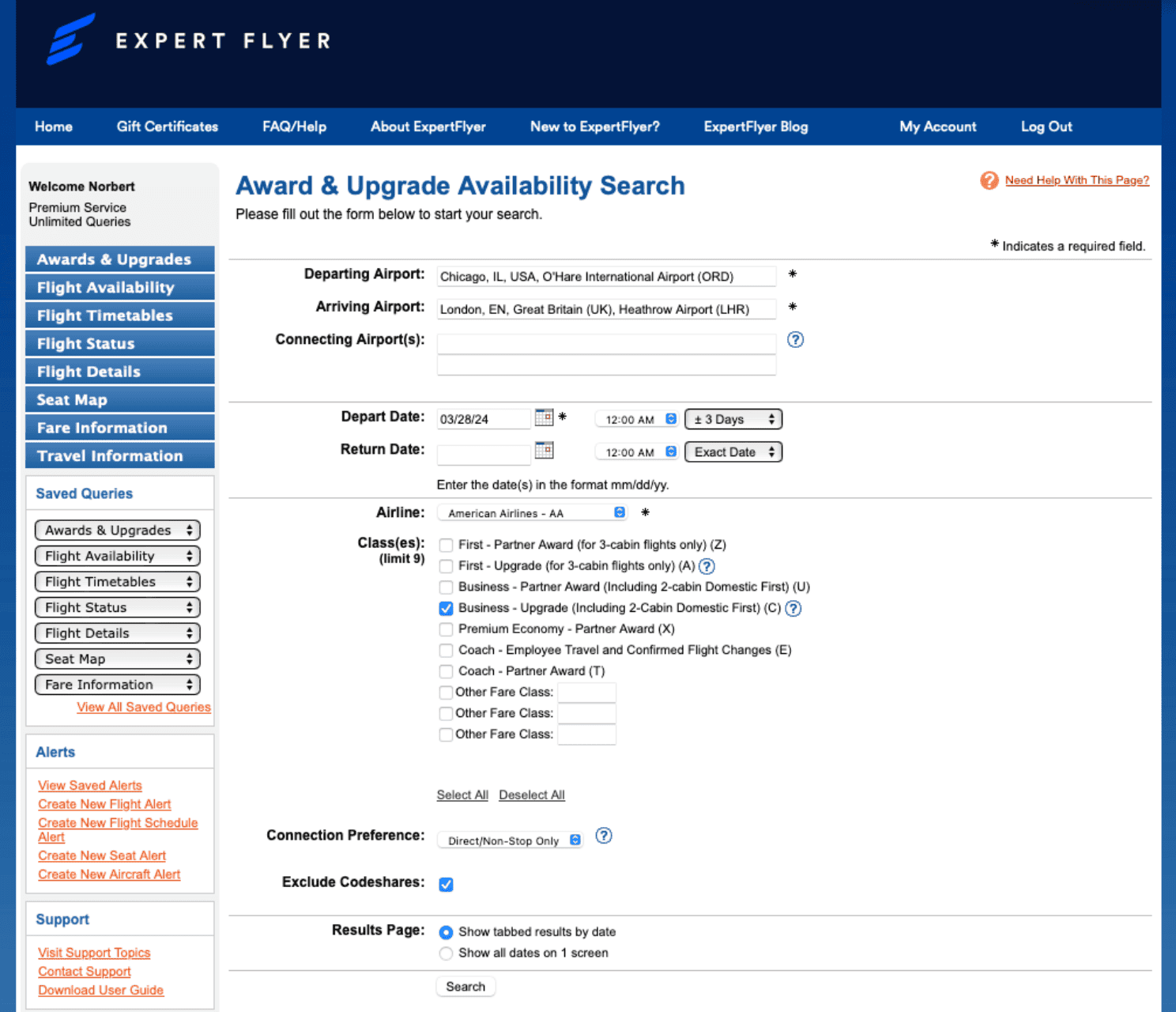Open the Connection Preference dropdown
1176x1012 pixels.
(x=510, y=840)
